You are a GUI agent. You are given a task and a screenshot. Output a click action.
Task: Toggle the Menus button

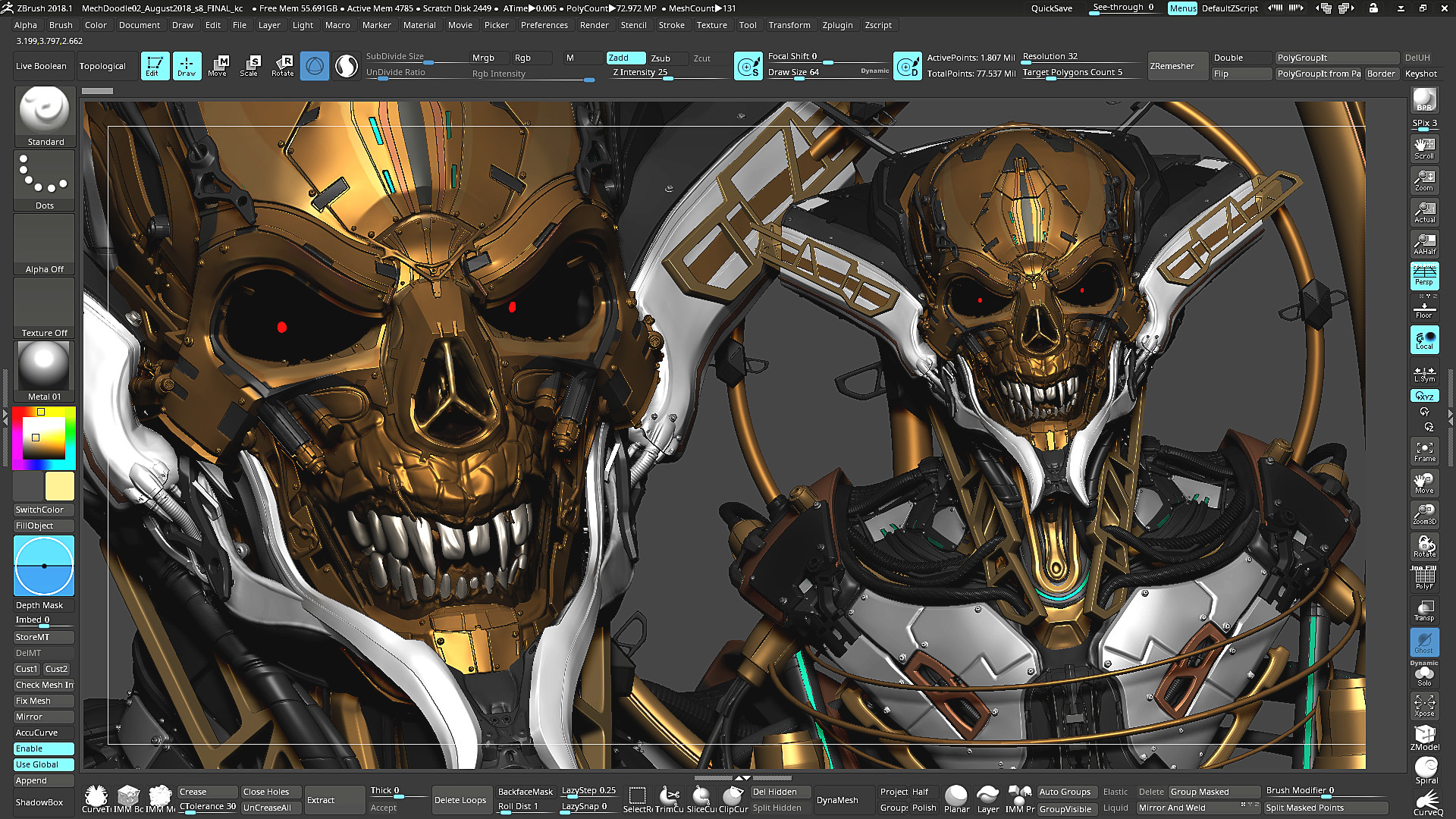1182,8
